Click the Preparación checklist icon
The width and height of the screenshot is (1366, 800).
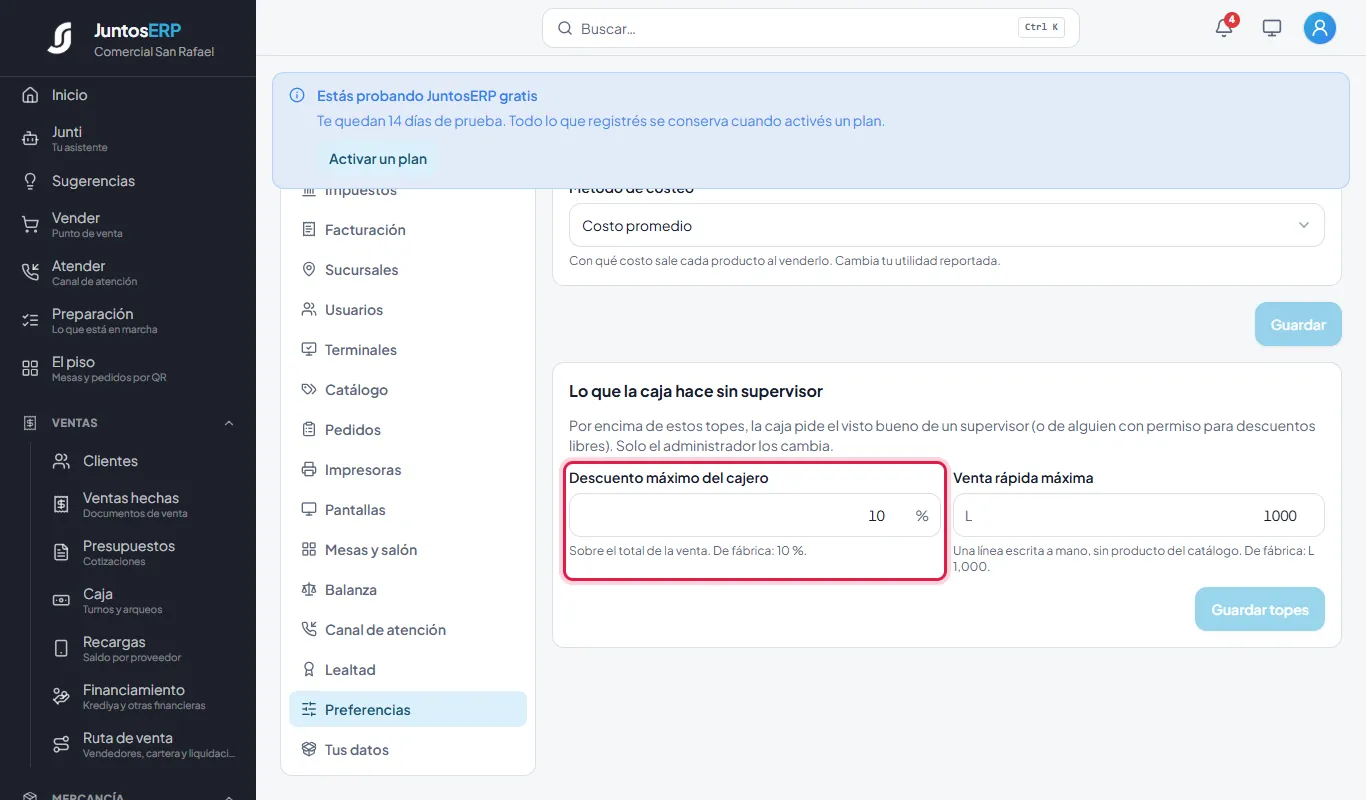(30, 320)
